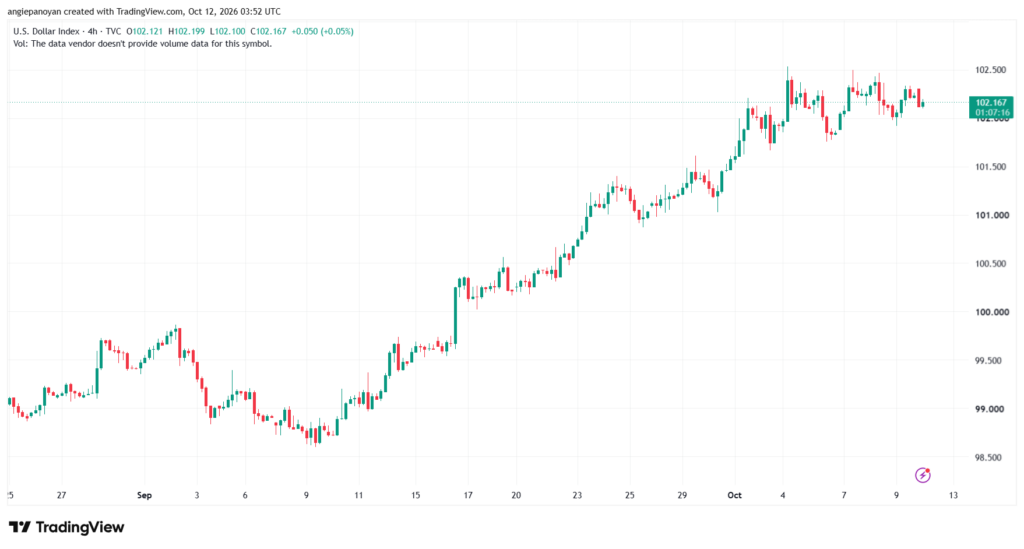Click the "100.000" price axis label

pyautogui.click(x=990, y=312)
